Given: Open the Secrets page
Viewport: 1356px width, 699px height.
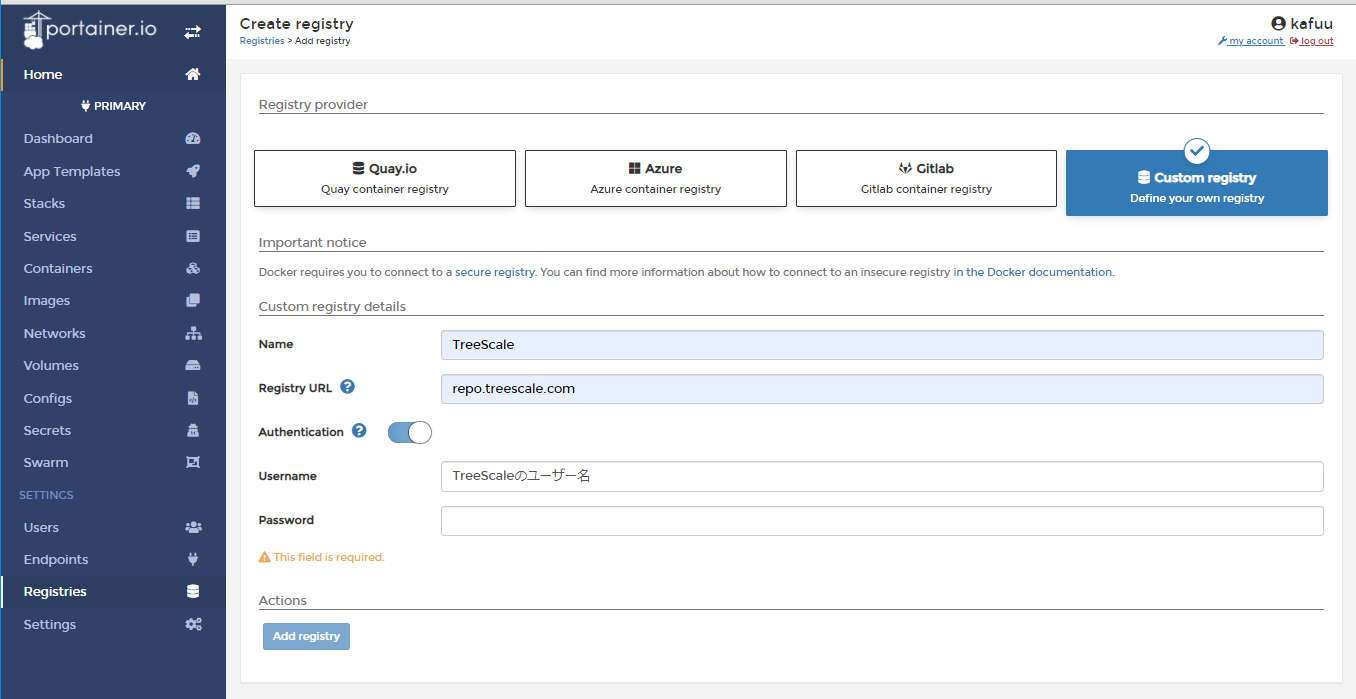Looking at the screenshot, I should (113, 430).
